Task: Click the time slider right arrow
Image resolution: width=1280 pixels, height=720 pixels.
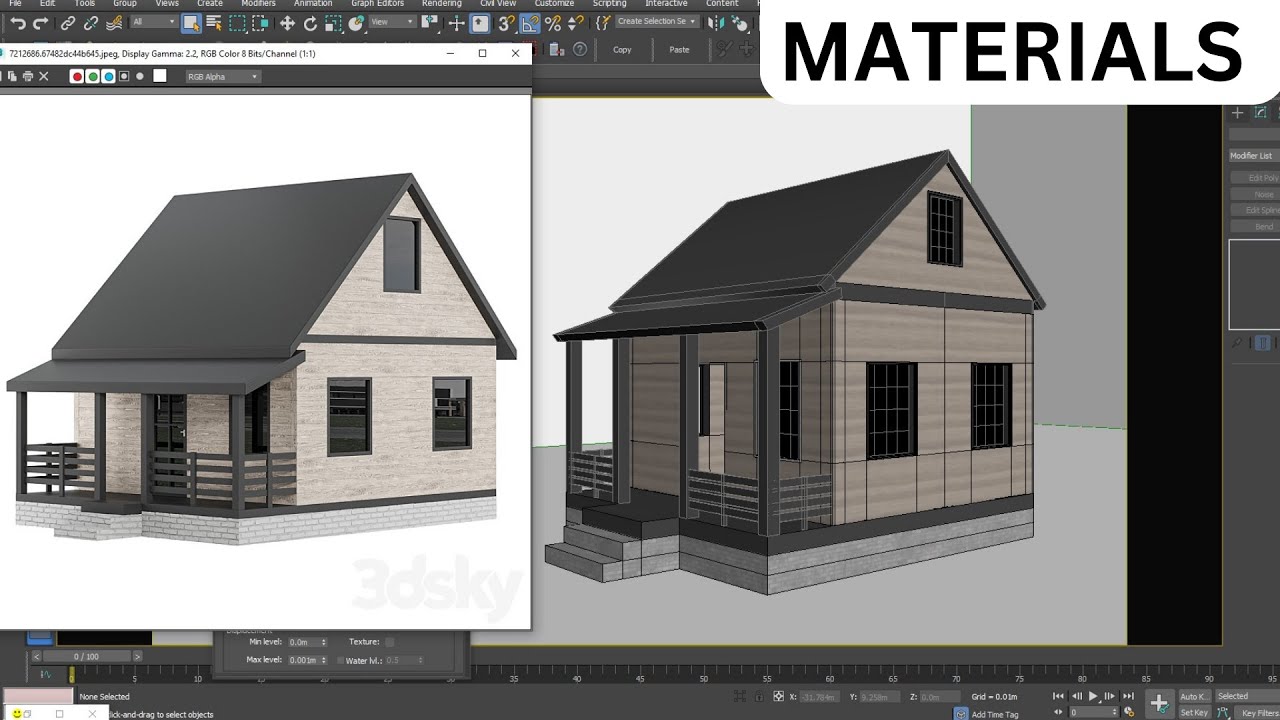Action: click(x=138, y=657)
